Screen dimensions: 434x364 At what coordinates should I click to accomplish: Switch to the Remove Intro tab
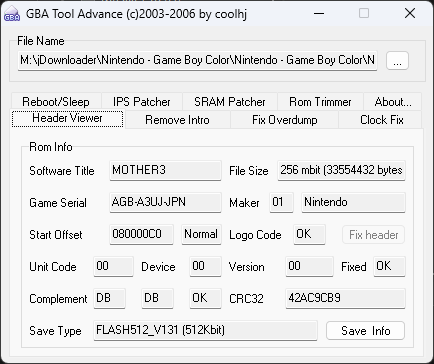point(177,120)
